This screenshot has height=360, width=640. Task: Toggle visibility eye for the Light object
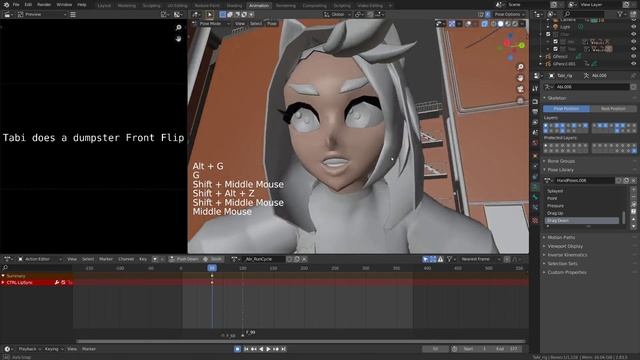tap(633, 27)
